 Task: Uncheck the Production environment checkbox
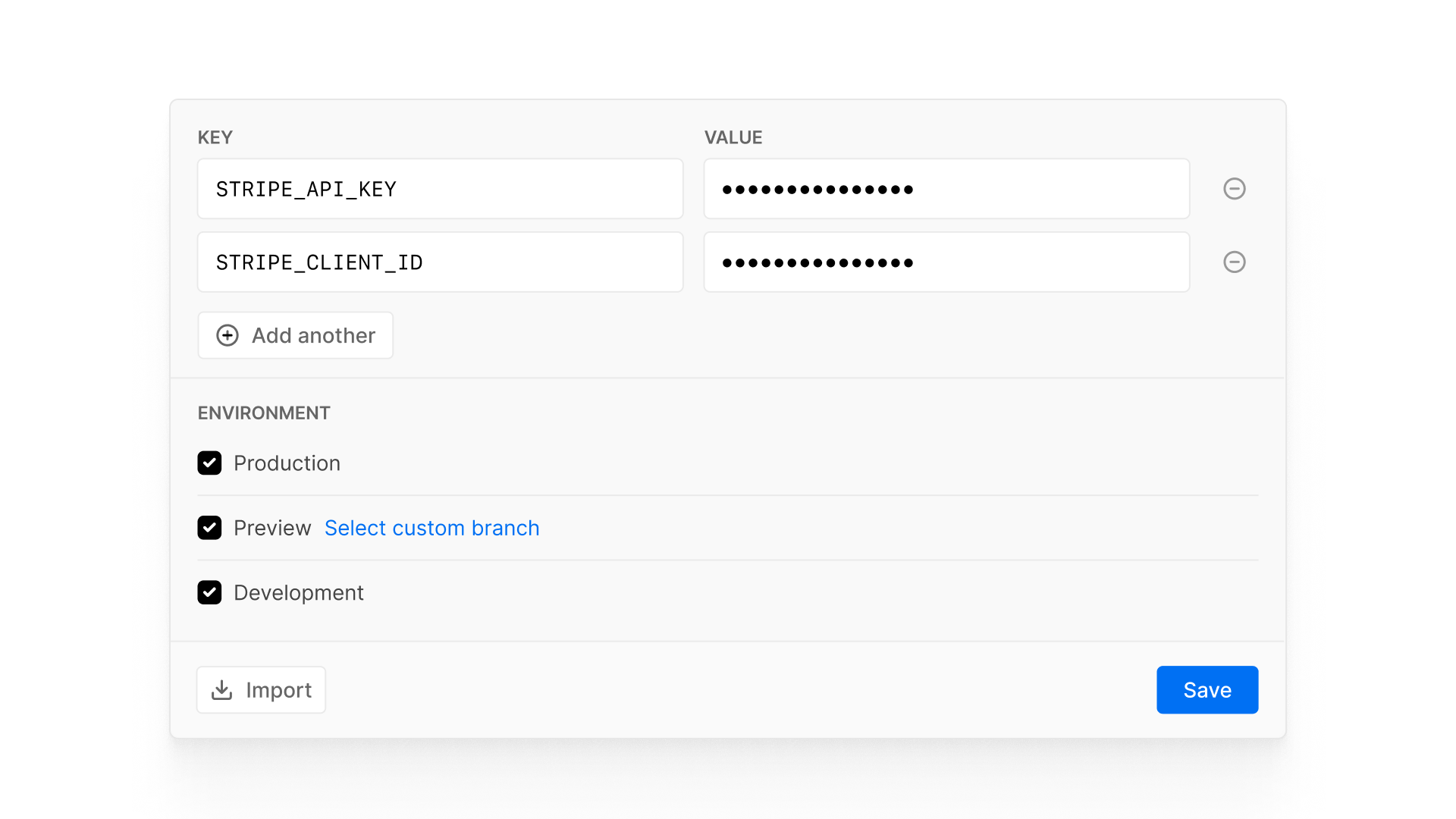[x=209, y=463]
